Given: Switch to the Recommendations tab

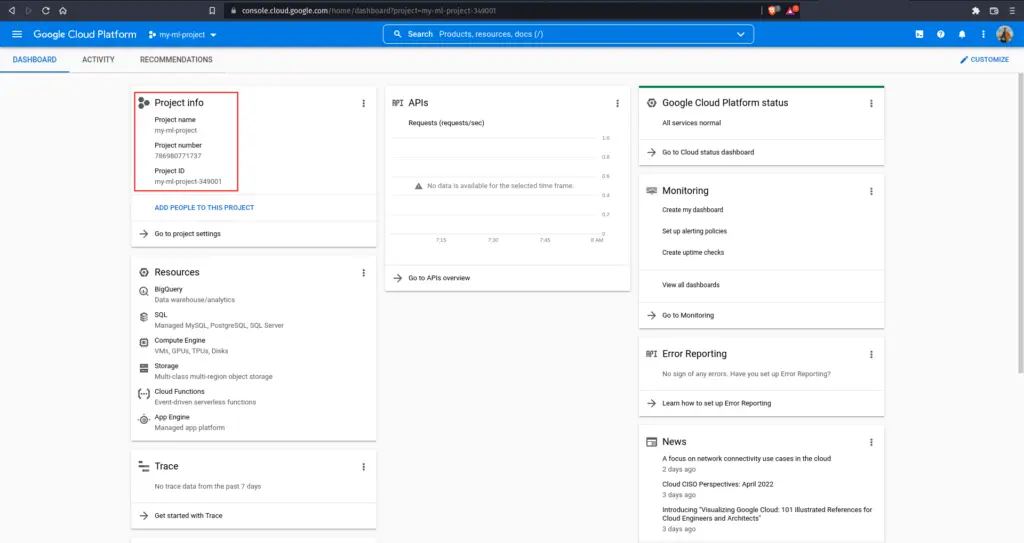Looking at the screenshot, I should click(x=176, y=60).
